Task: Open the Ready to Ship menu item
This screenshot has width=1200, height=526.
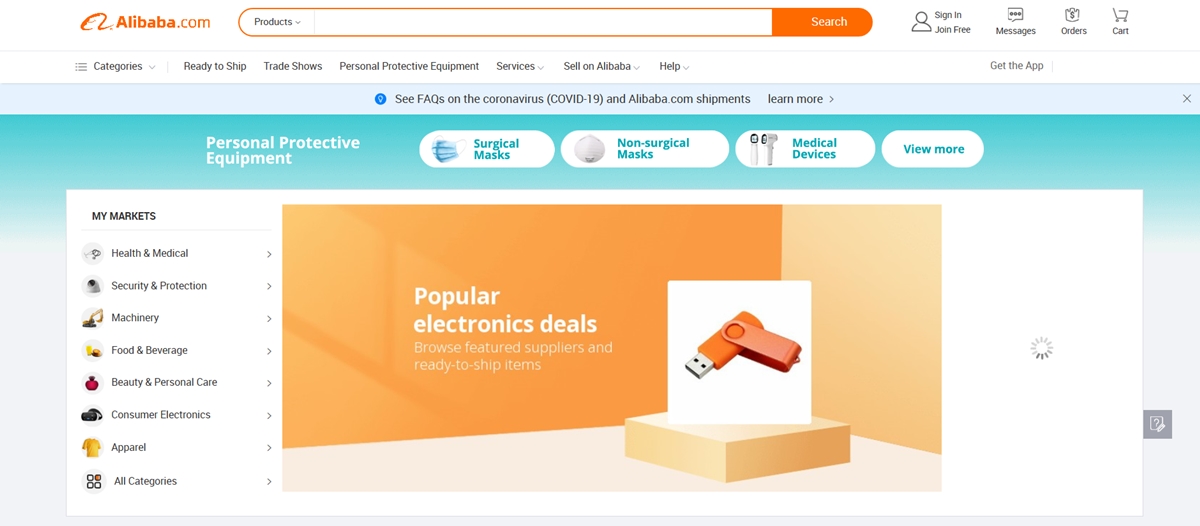Action: tap(215, 67)
